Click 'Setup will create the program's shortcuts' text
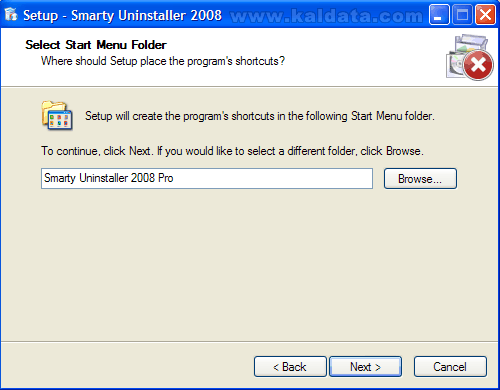The width and height of the screenshot is (500, 390). (260, 116)
